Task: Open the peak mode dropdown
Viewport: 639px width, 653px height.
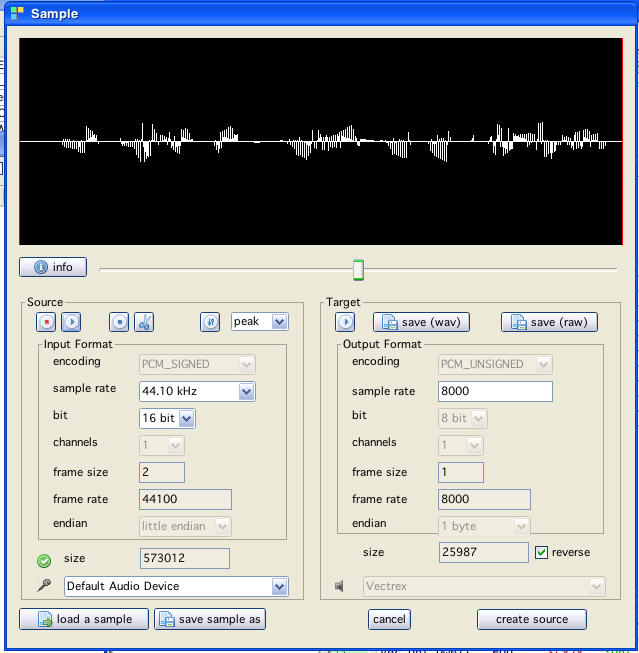Action: tap(279, 321)
